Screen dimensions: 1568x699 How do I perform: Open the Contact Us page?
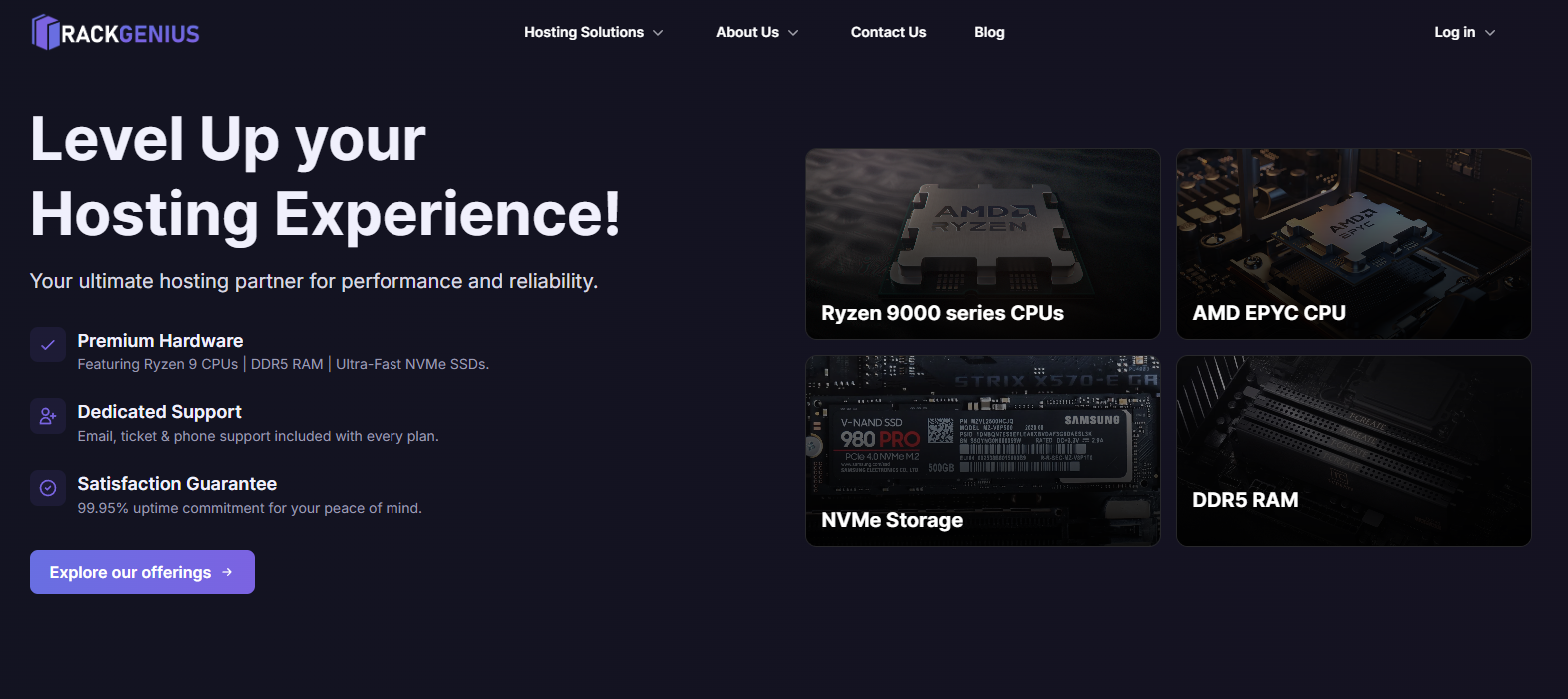point(888,32)
